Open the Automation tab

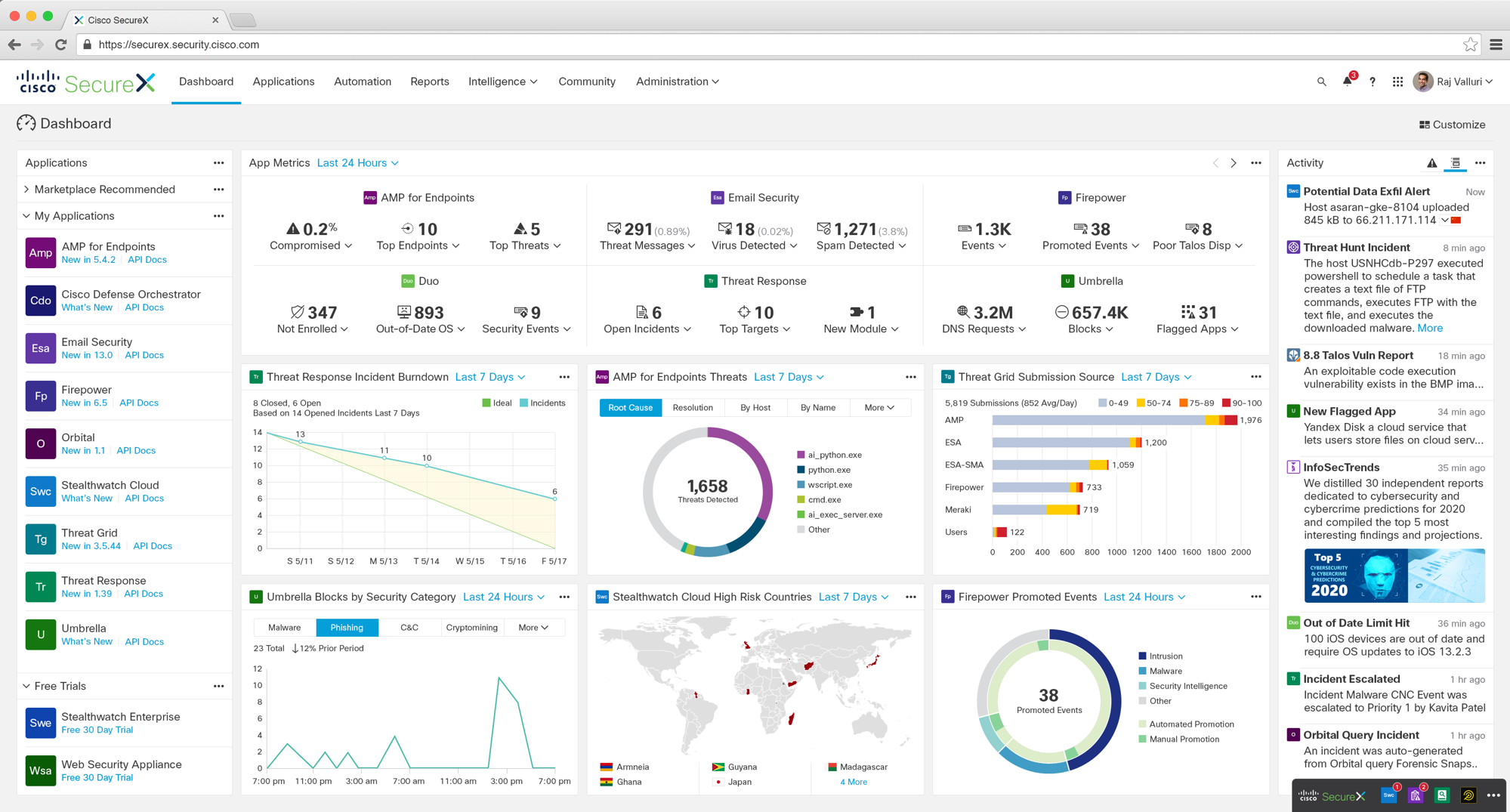[363, 82]
